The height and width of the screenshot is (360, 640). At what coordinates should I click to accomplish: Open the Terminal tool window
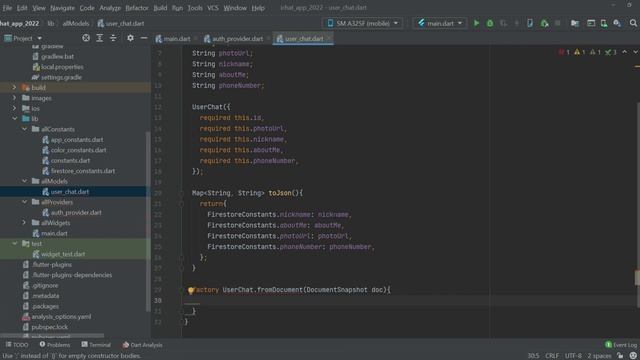point(96,345)
